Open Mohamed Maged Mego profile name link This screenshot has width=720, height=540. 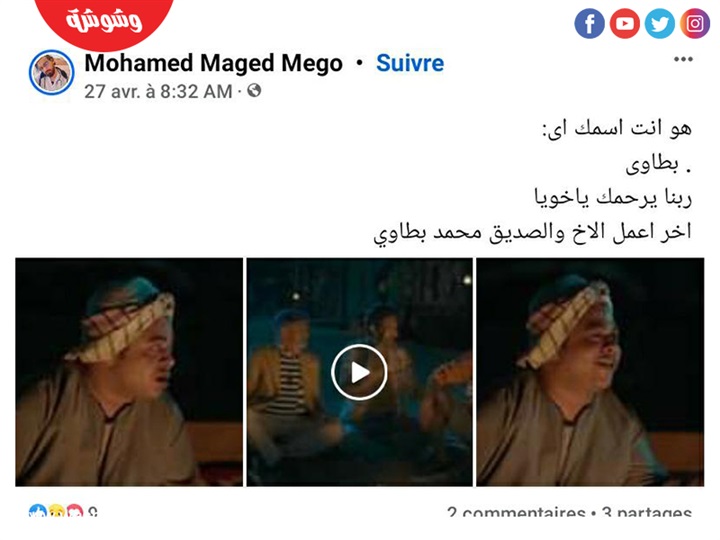214,63
